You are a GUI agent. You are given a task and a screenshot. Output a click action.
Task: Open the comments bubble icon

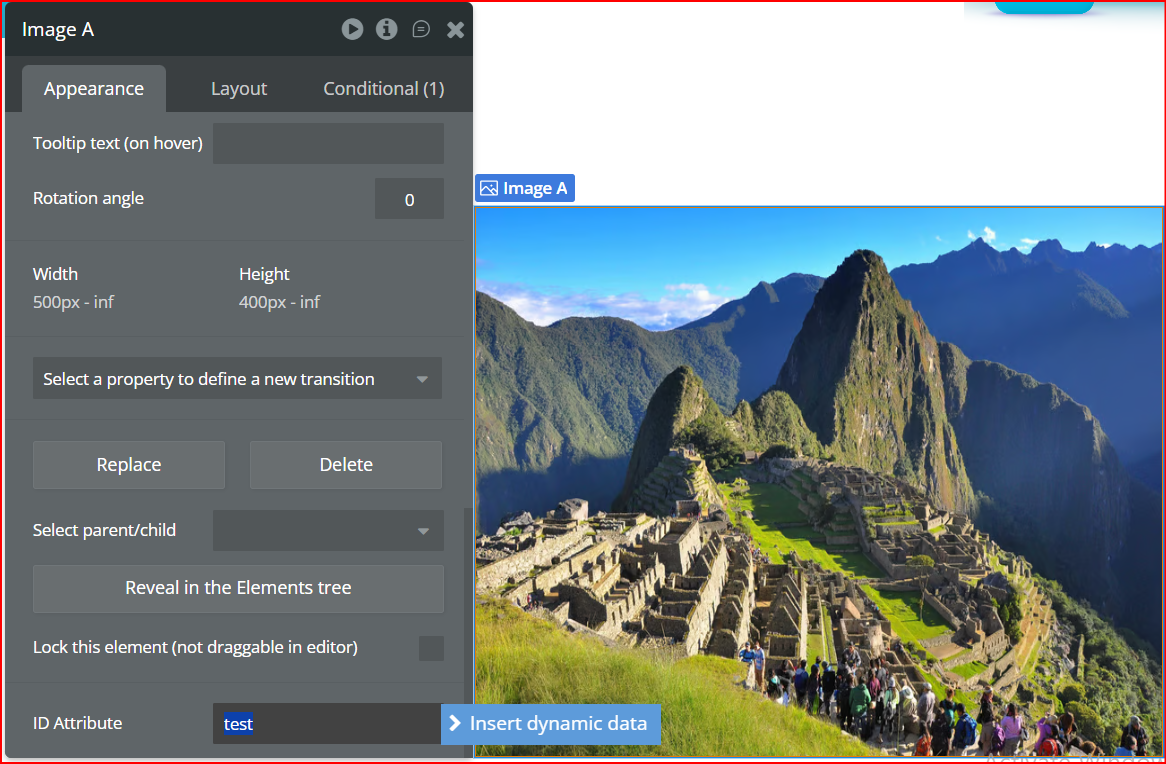click(421, 29)
